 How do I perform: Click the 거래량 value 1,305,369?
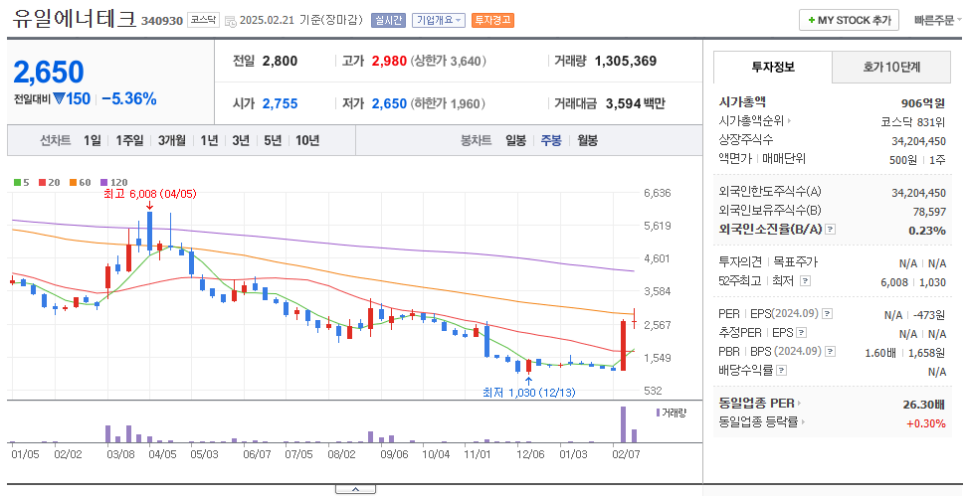pos(625,61)
